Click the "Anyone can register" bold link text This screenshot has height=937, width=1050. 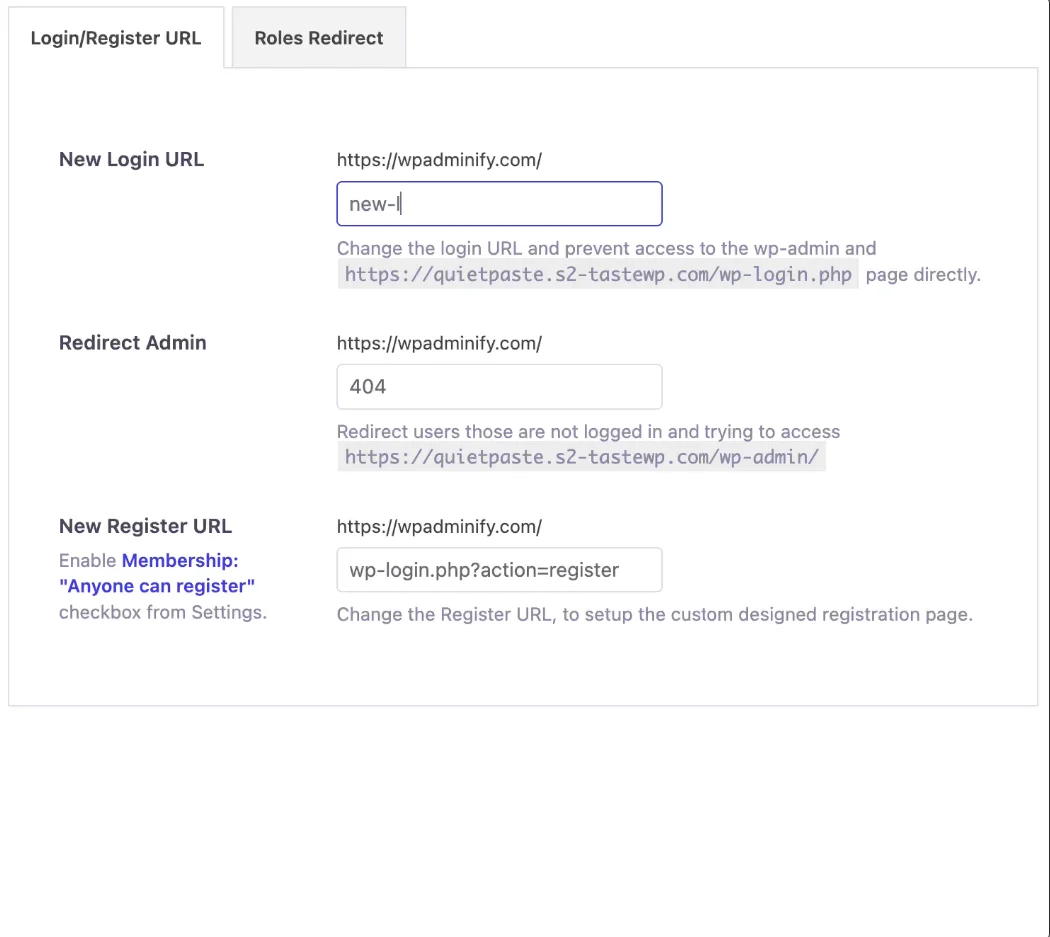[157, 586]
